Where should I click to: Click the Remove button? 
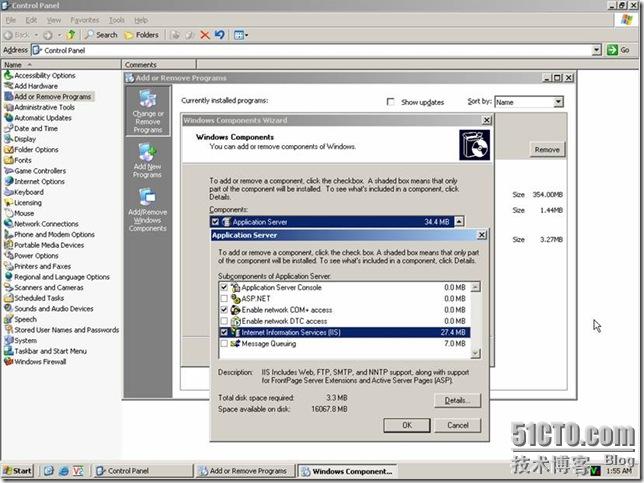pyautogui.click(x=547, y=150)
